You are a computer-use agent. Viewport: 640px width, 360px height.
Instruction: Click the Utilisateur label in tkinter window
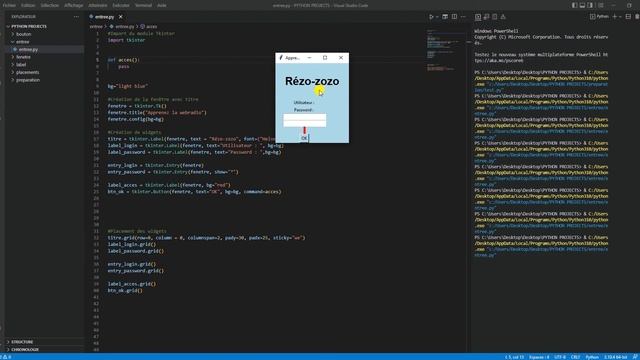coord(303,102)
